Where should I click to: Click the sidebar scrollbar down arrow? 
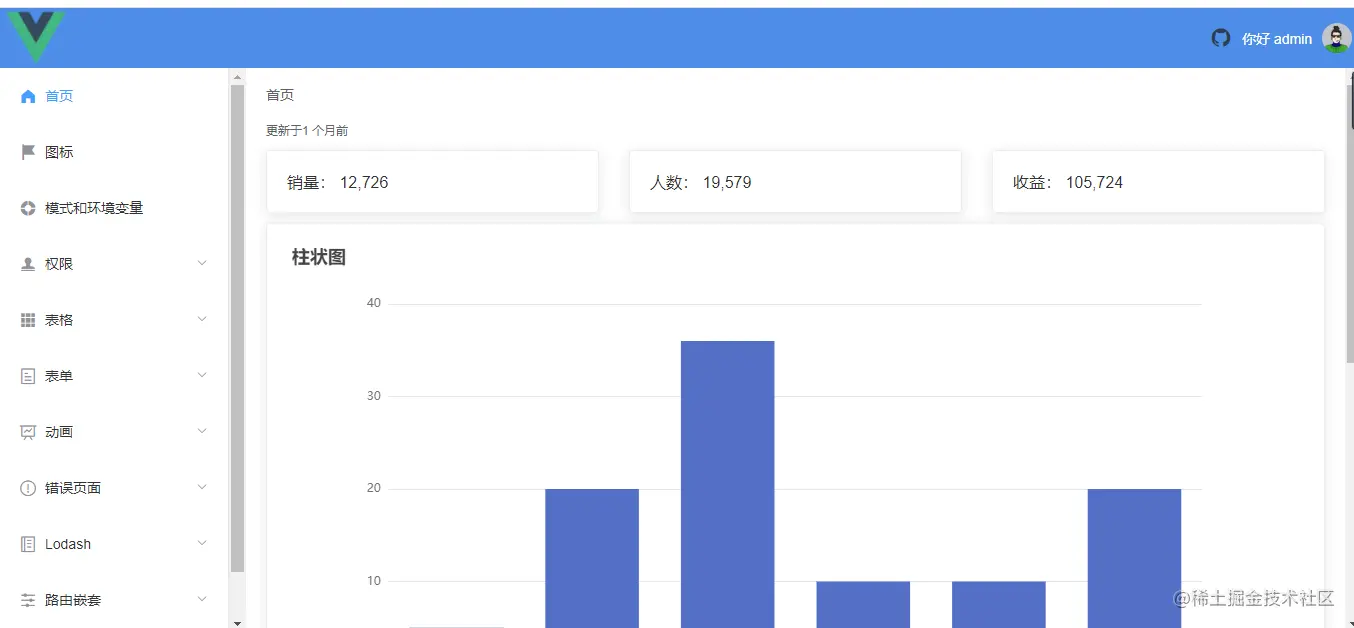click(237, 622)
